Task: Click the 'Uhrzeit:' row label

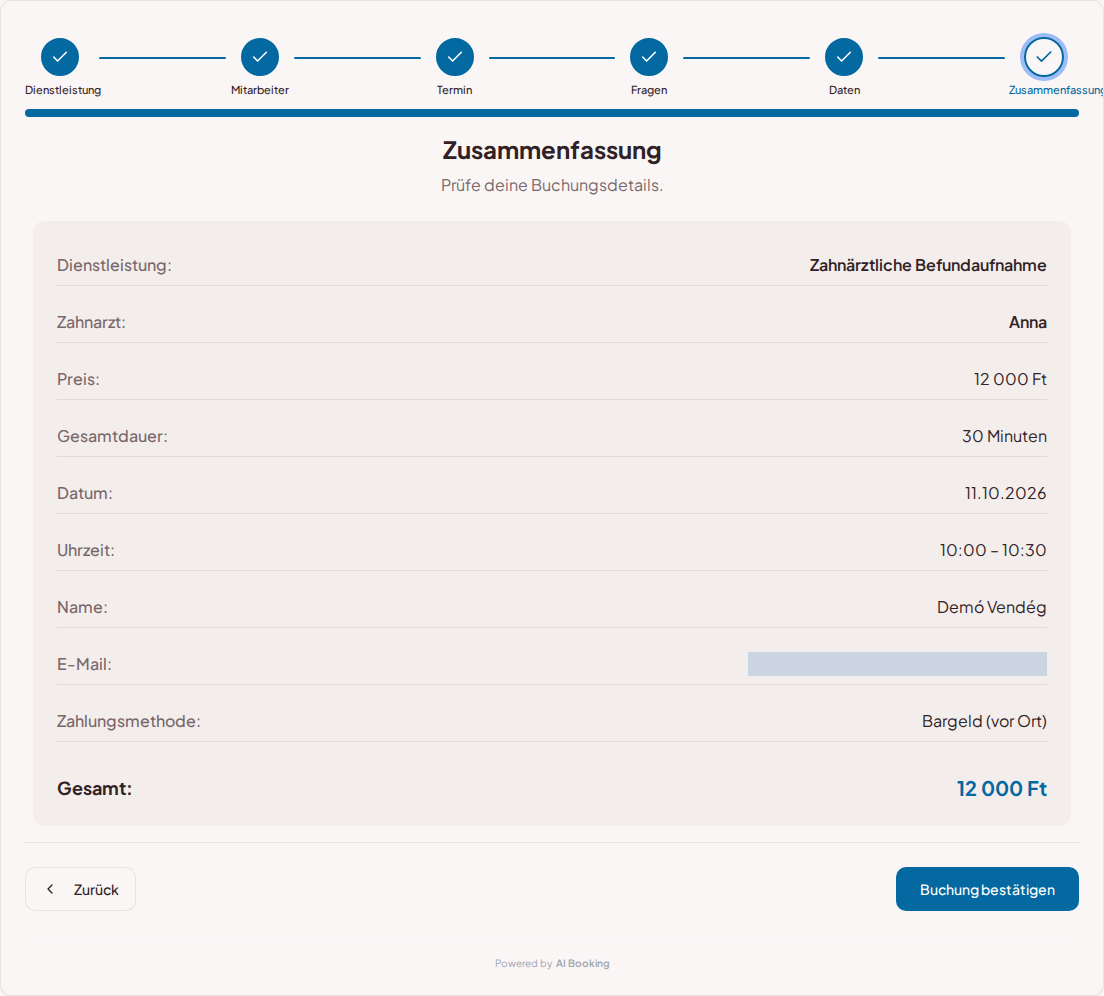Action: [86, 550]
